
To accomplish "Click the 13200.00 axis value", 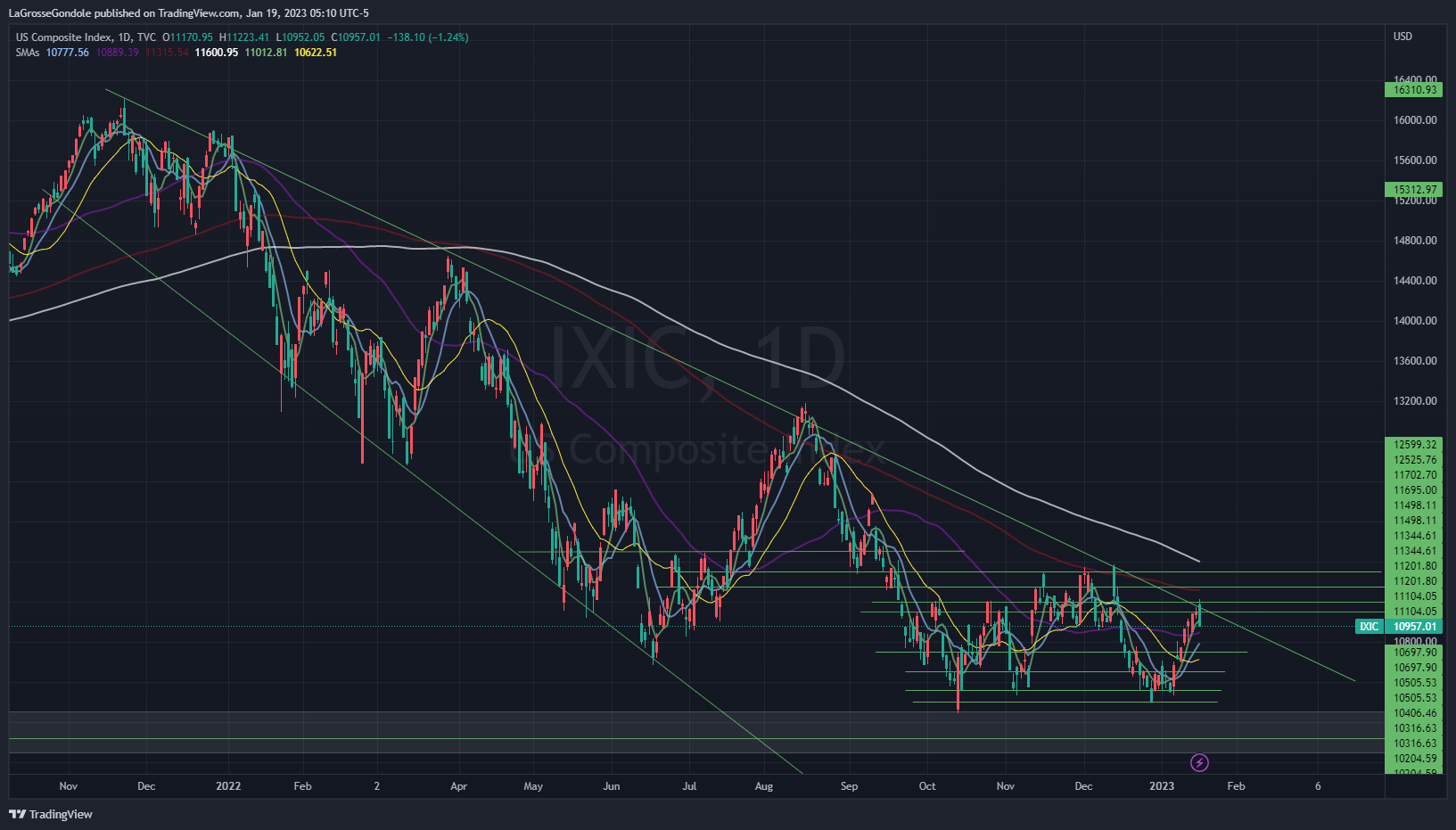I will 1415,401.
